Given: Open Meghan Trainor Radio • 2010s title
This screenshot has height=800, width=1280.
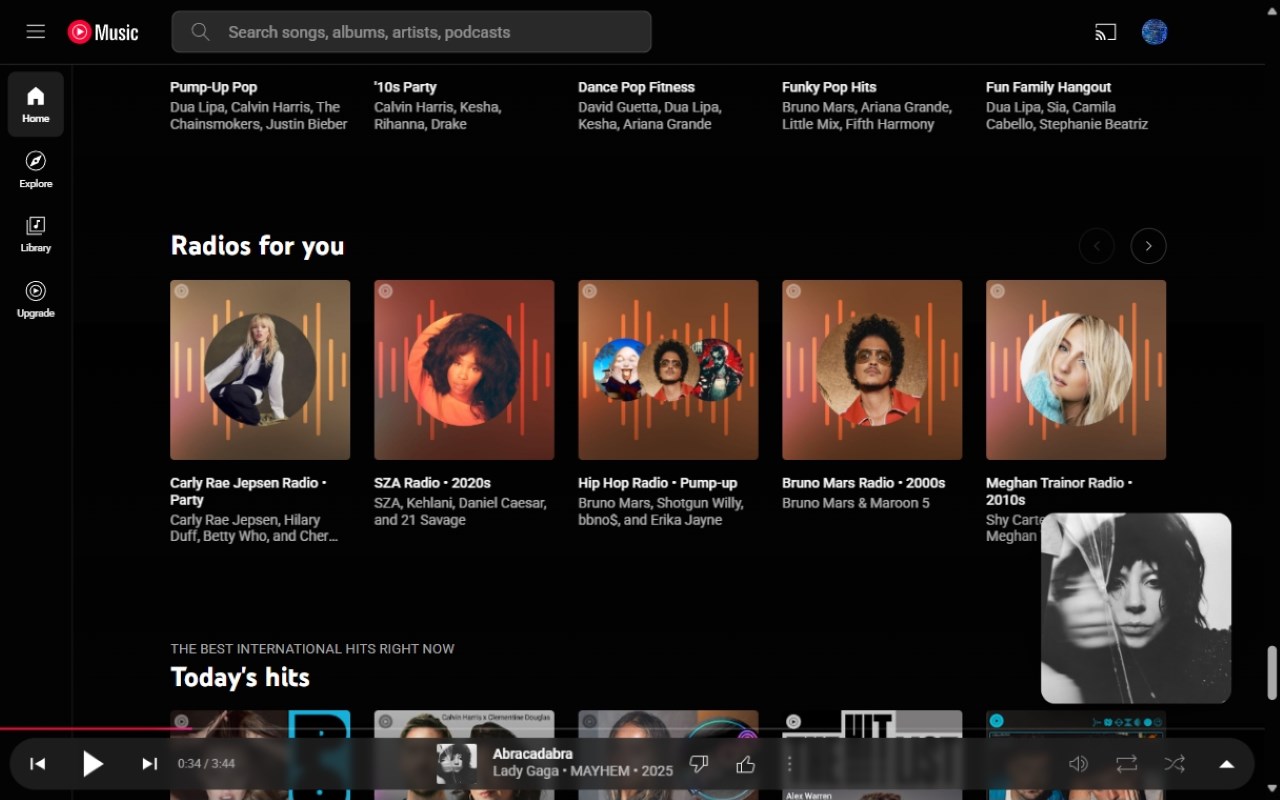Looking at the screenshot, I should [1059, 491].
